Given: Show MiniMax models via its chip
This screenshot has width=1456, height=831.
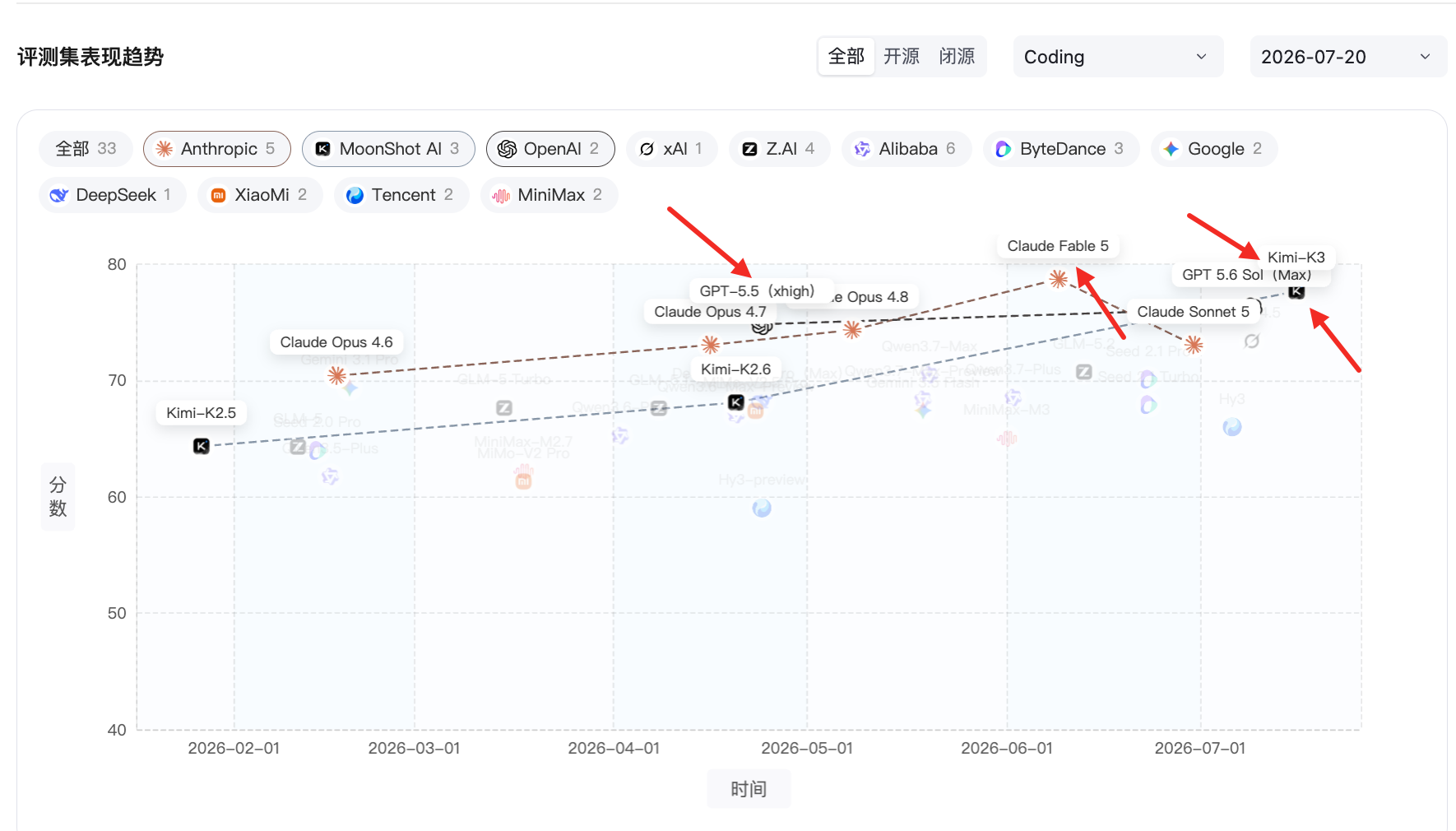Looking at the screenshot, I should (x=549, y=195).
